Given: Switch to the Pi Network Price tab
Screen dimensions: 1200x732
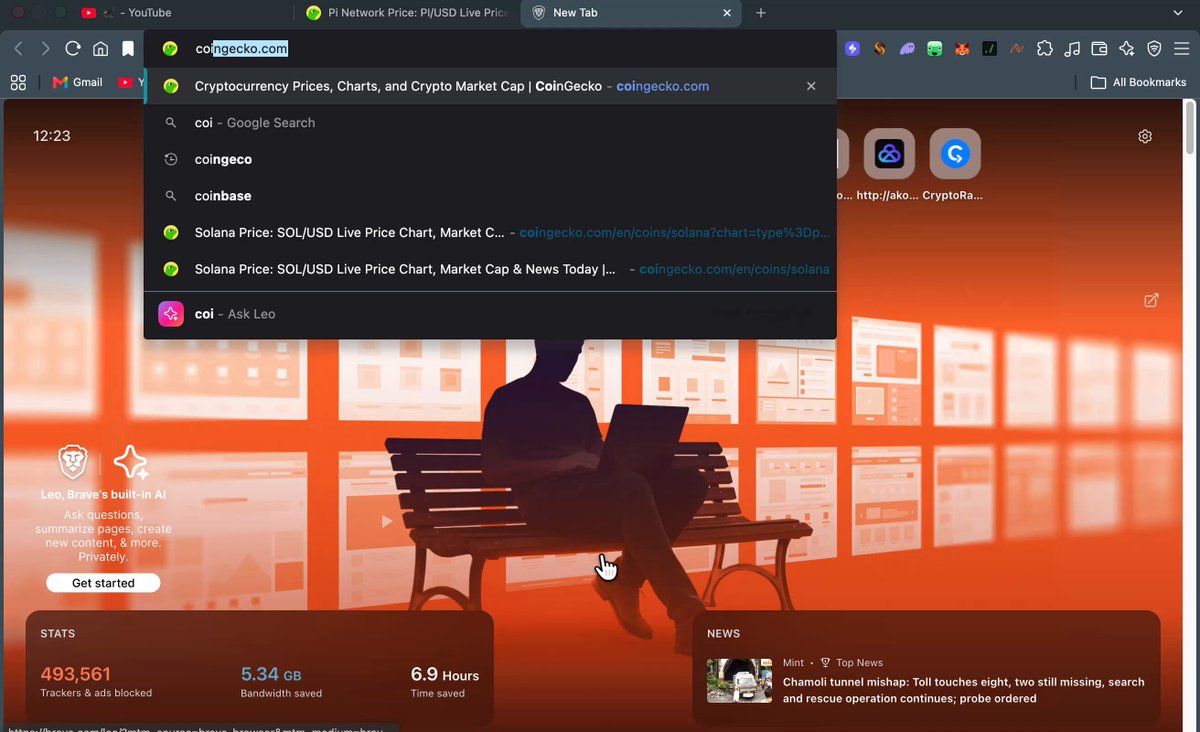Looking at the screenshot, I should pos(408,13).
